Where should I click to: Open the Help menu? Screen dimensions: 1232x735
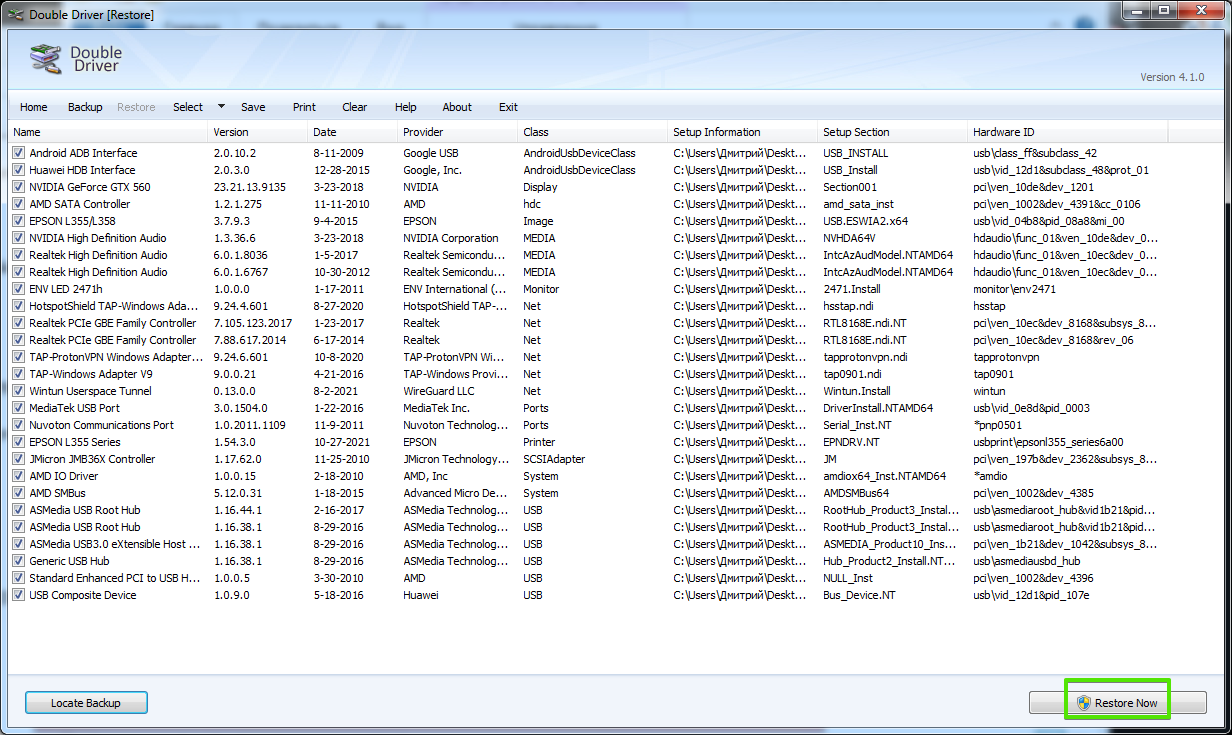click(405, 107)
